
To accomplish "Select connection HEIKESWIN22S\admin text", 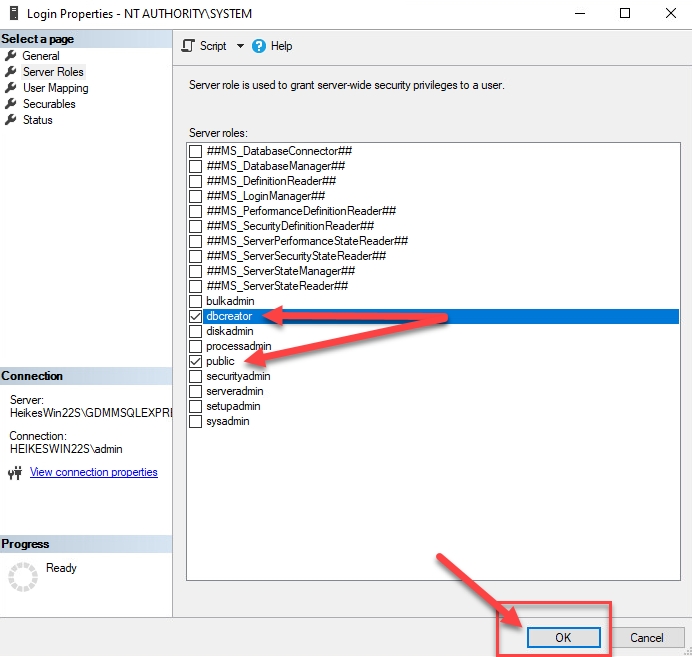I will coord(66,449).
